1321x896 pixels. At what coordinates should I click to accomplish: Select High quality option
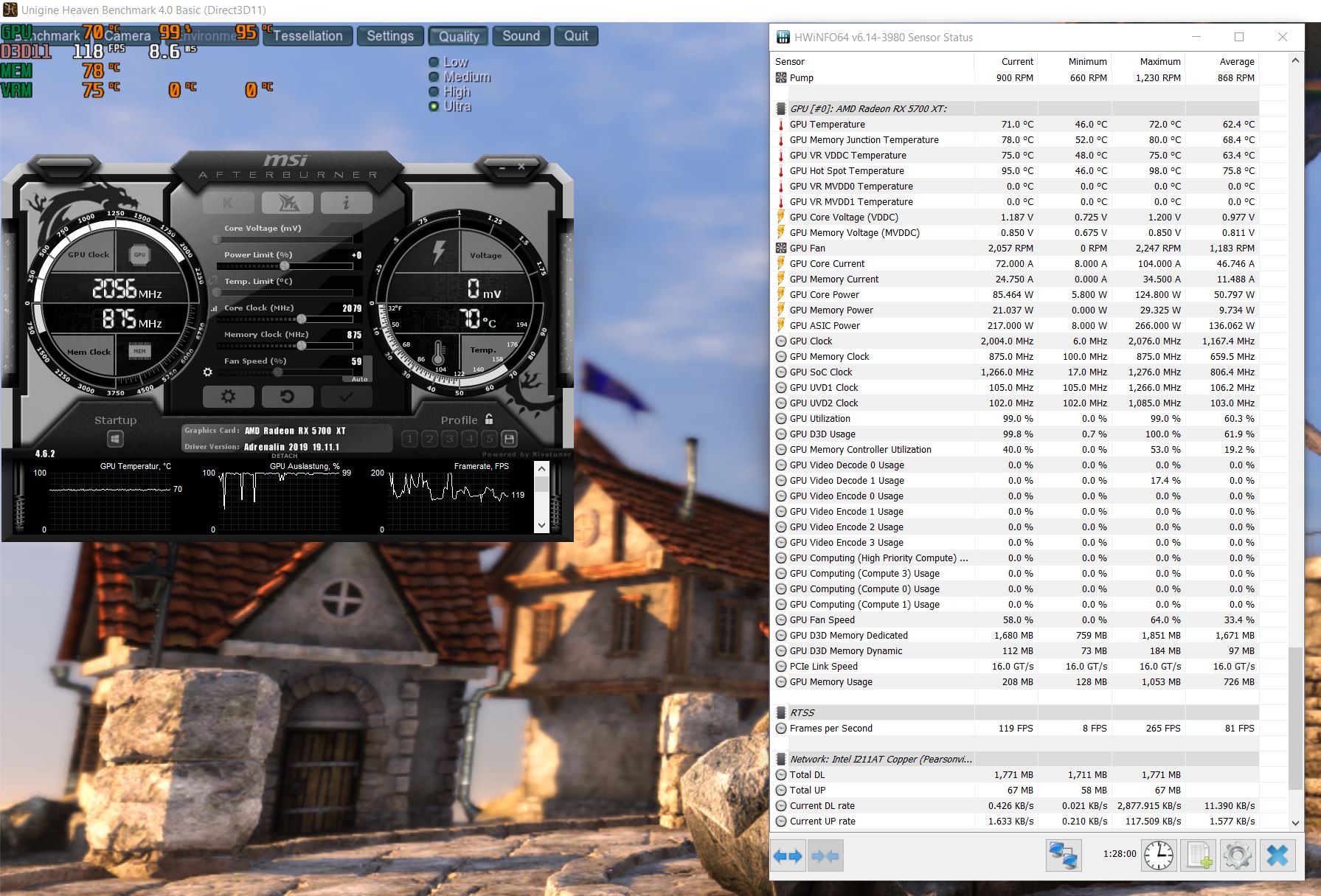coord(449,91)
